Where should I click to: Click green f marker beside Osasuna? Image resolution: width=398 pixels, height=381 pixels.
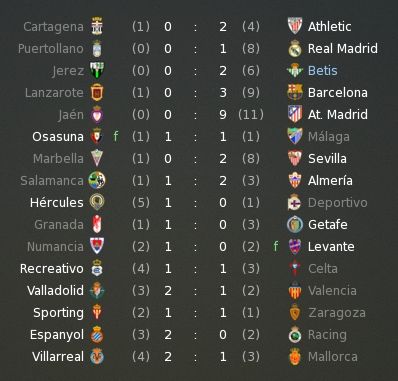point(116,136)
